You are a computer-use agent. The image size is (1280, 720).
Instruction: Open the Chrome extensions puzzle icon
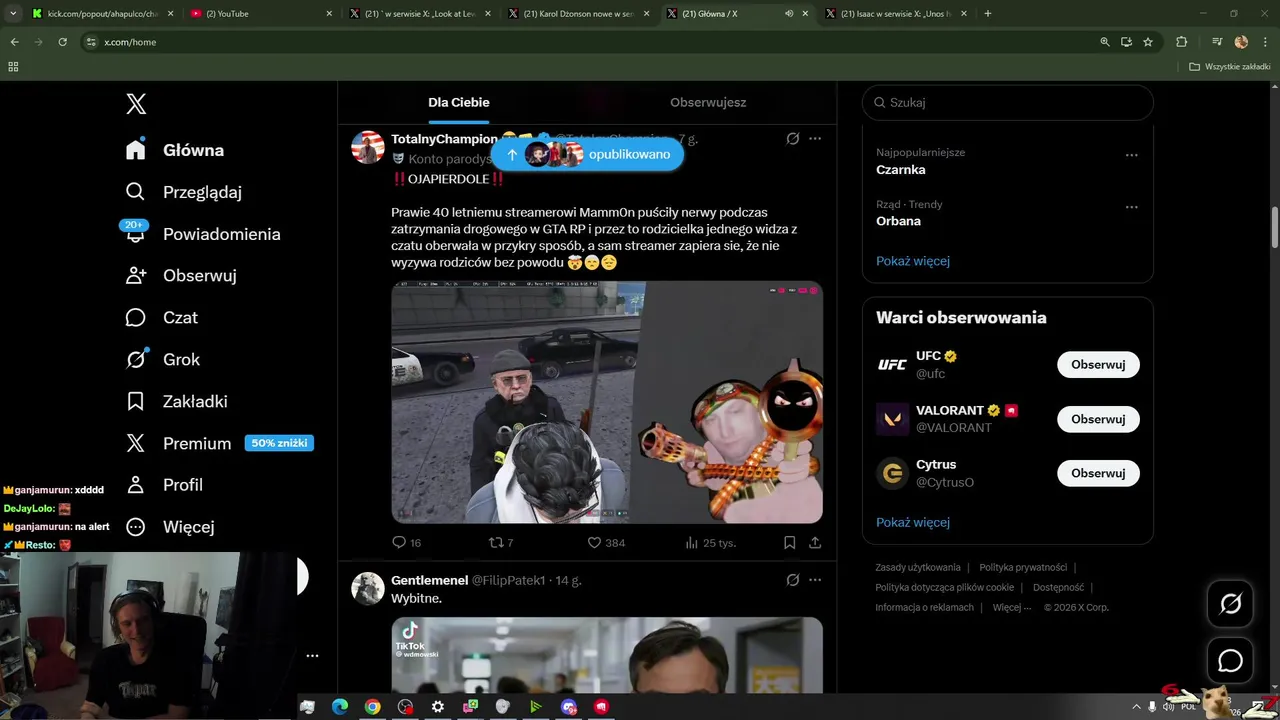(x=1181, y=42)
